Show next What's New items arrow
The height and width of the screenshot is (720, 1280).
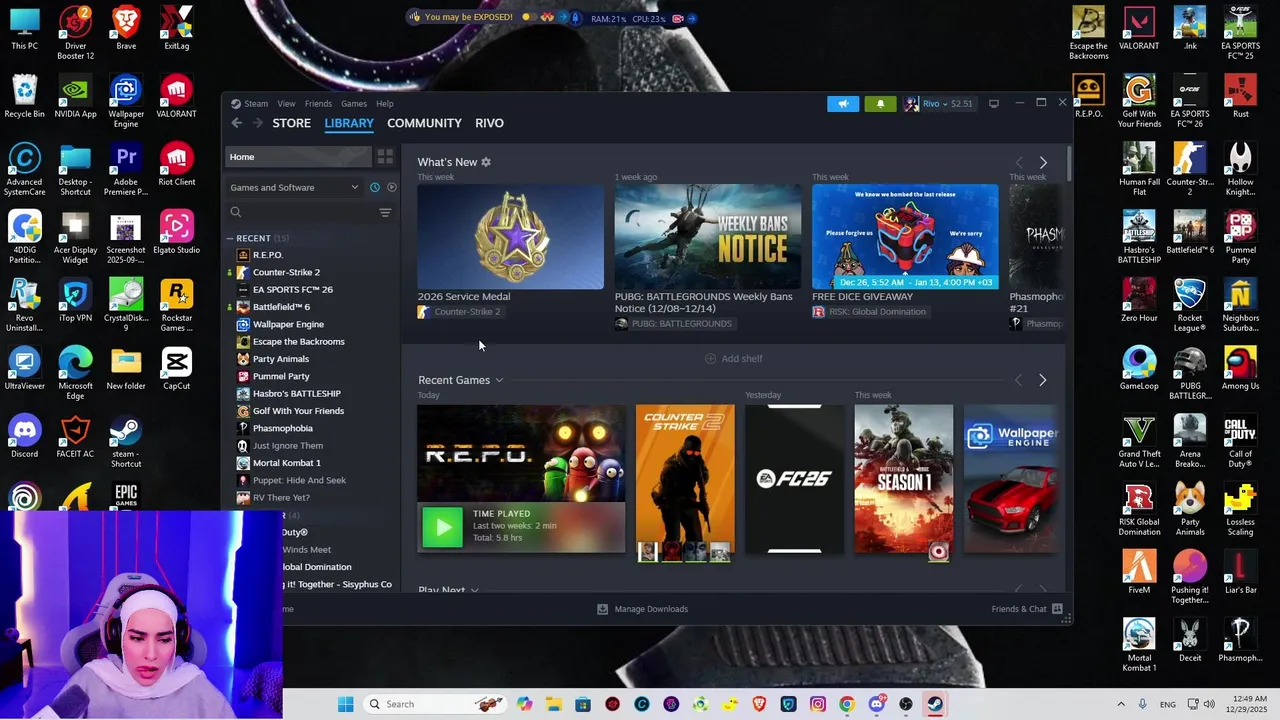pyautogui.click(x=1043, y=163)
